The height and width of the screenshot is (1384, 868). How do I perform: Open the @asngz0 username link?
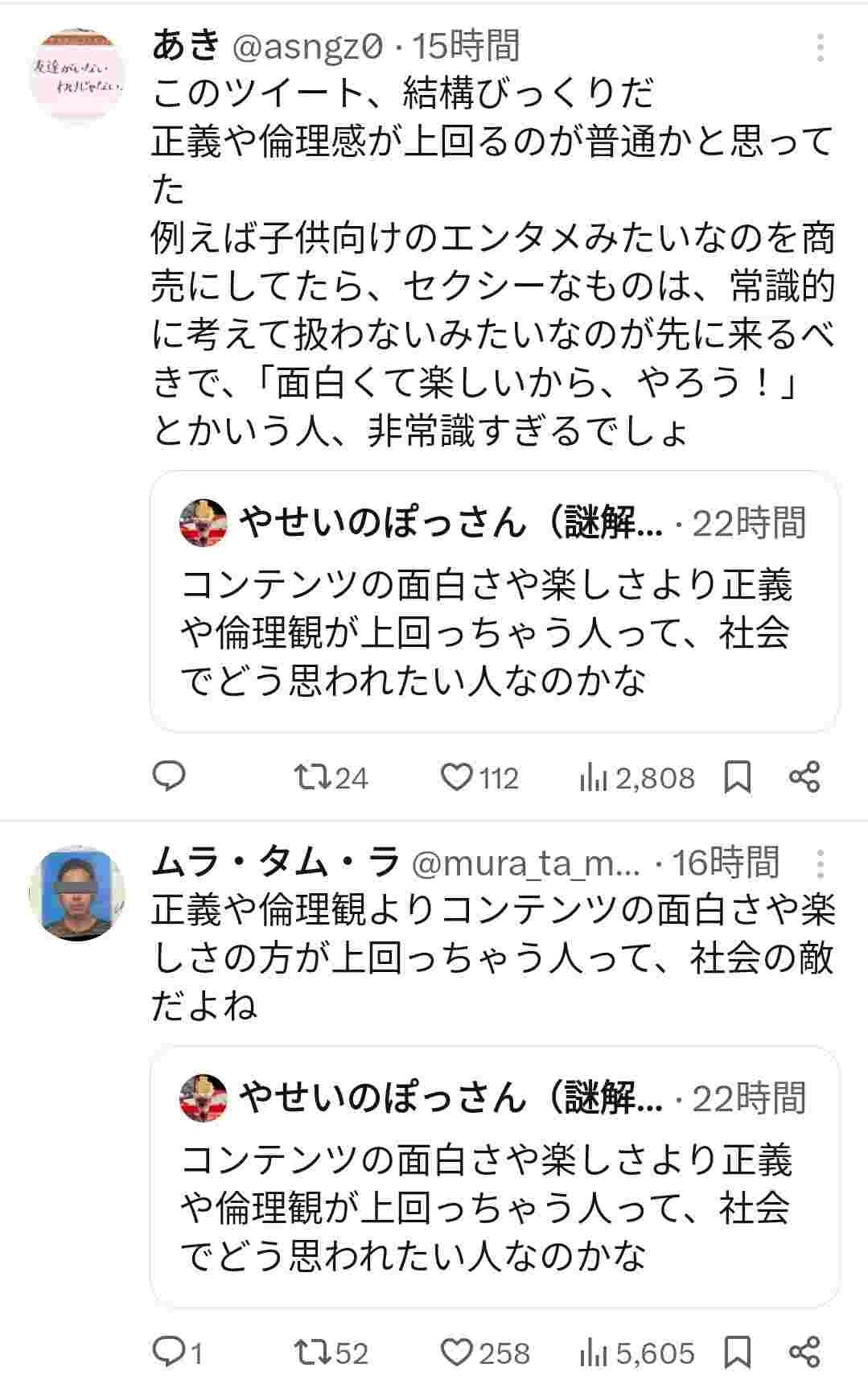[307, 47]
